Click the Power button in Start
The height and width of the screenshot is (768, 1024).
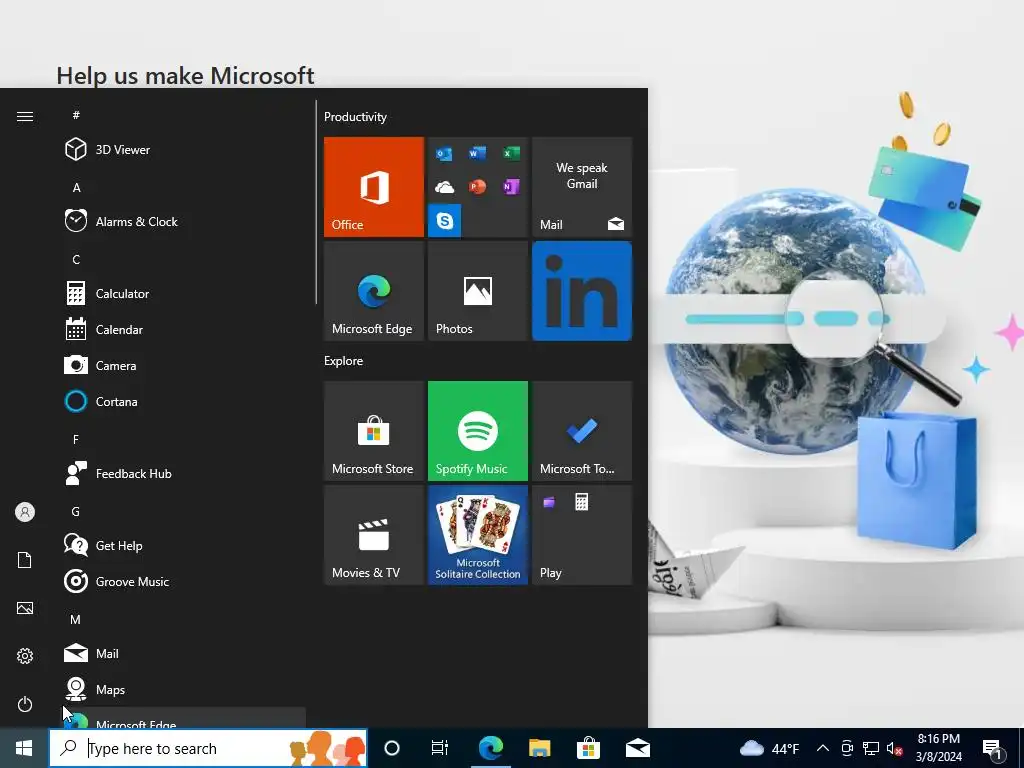[x=25, y=704]
